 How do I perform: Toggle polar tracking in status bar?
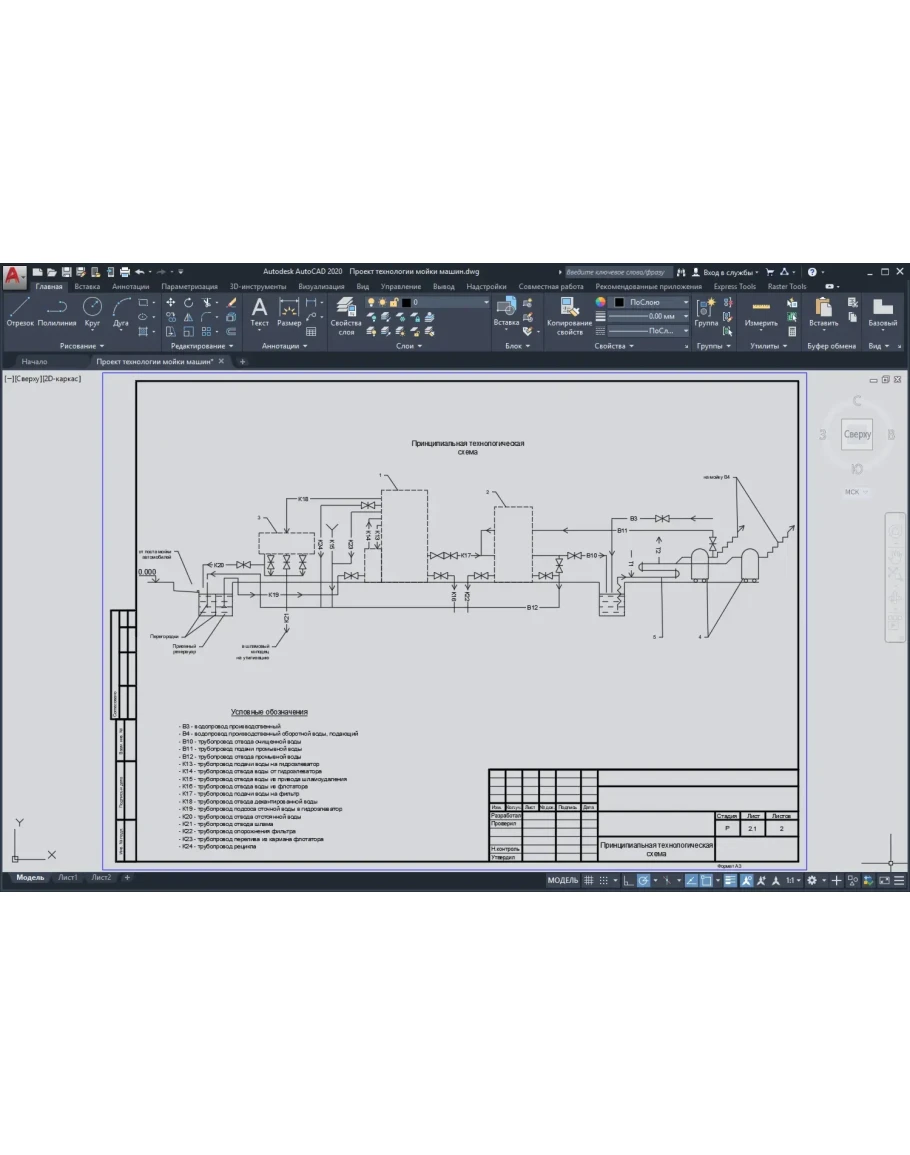(x=645, y=881)
